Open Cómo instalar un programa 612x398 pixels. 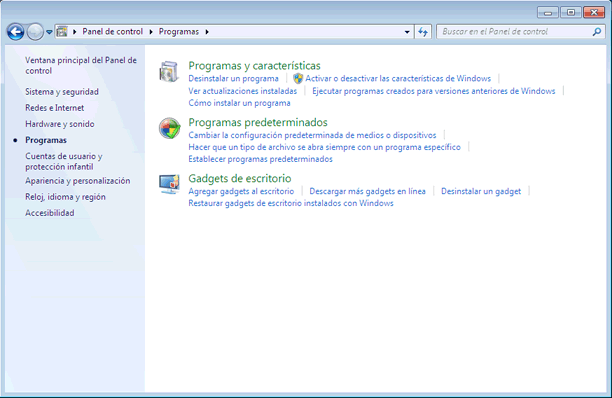pos(239,103)
